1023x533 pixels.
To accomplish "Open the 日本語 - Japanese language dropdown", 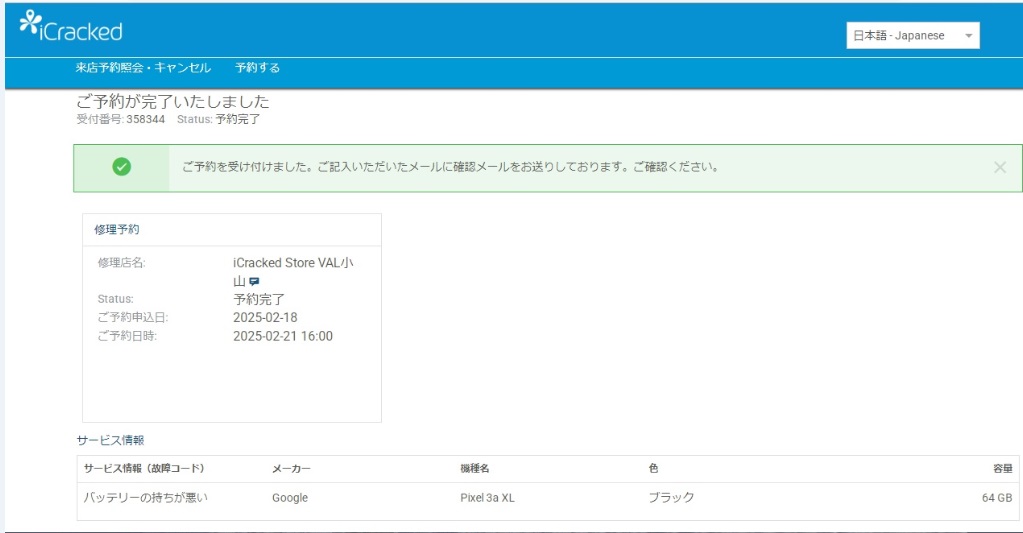I will tap(912, 36).
